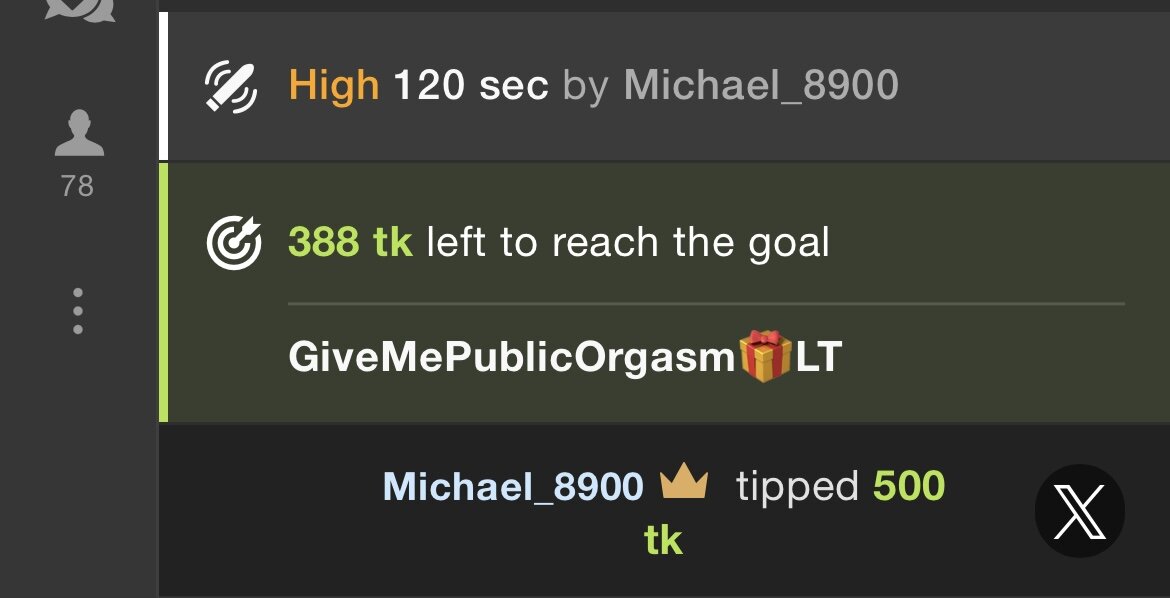Click the gift box emoji
1170x598 pixels.
click(765, 356)
